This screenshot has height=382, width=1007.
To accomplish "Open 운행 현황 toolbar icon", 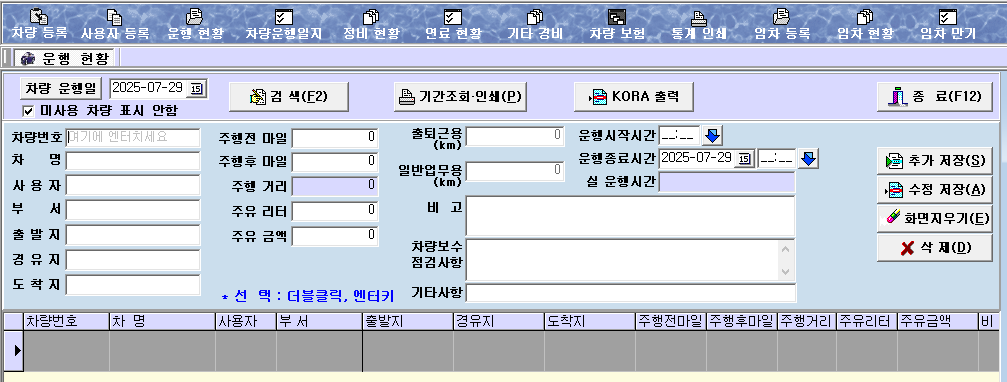I will click(x=195, y=25).
